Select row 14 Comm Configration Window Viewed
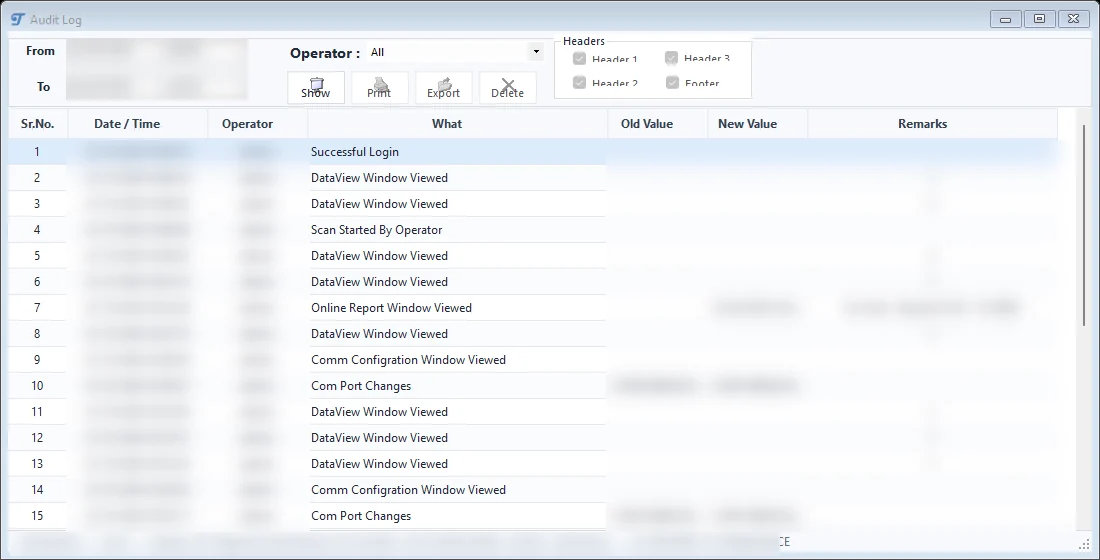Viewport: 1100px width, 560px height. (x=533, y=489)
